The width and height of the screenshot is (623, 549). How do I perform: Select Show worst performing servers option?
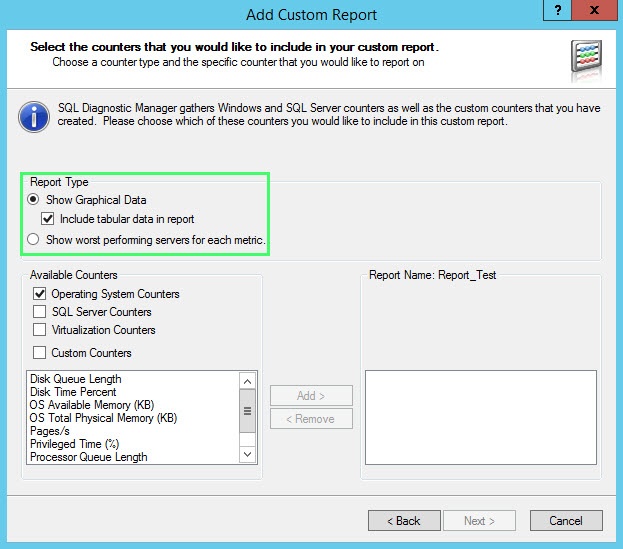click(x=35, y=240)
